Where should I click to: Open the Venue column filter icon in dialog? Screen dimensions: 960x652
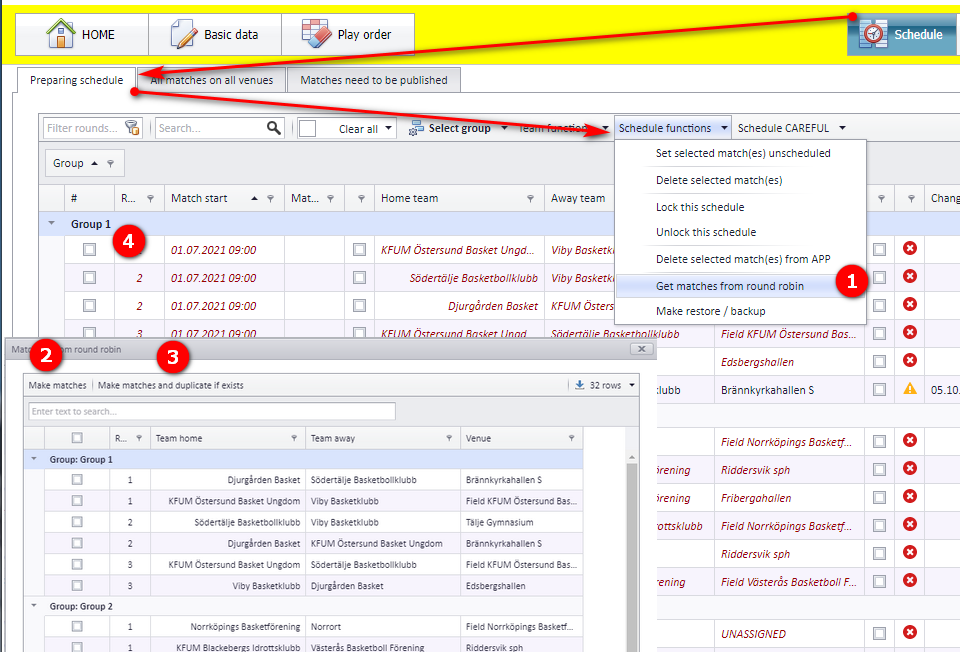571,438
